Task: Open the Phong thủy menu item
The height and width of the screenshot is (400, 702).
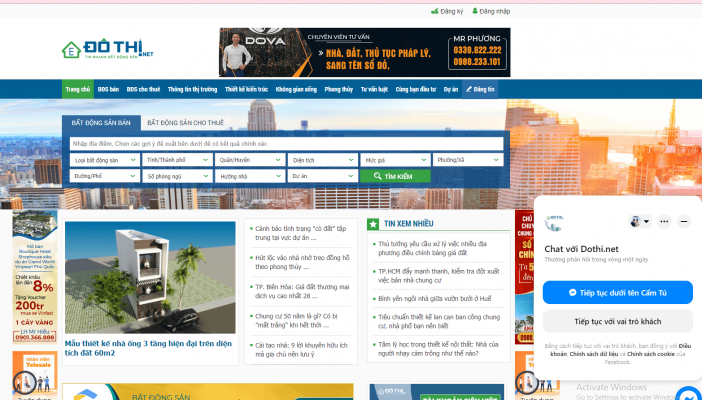Action: click(338, 89)
